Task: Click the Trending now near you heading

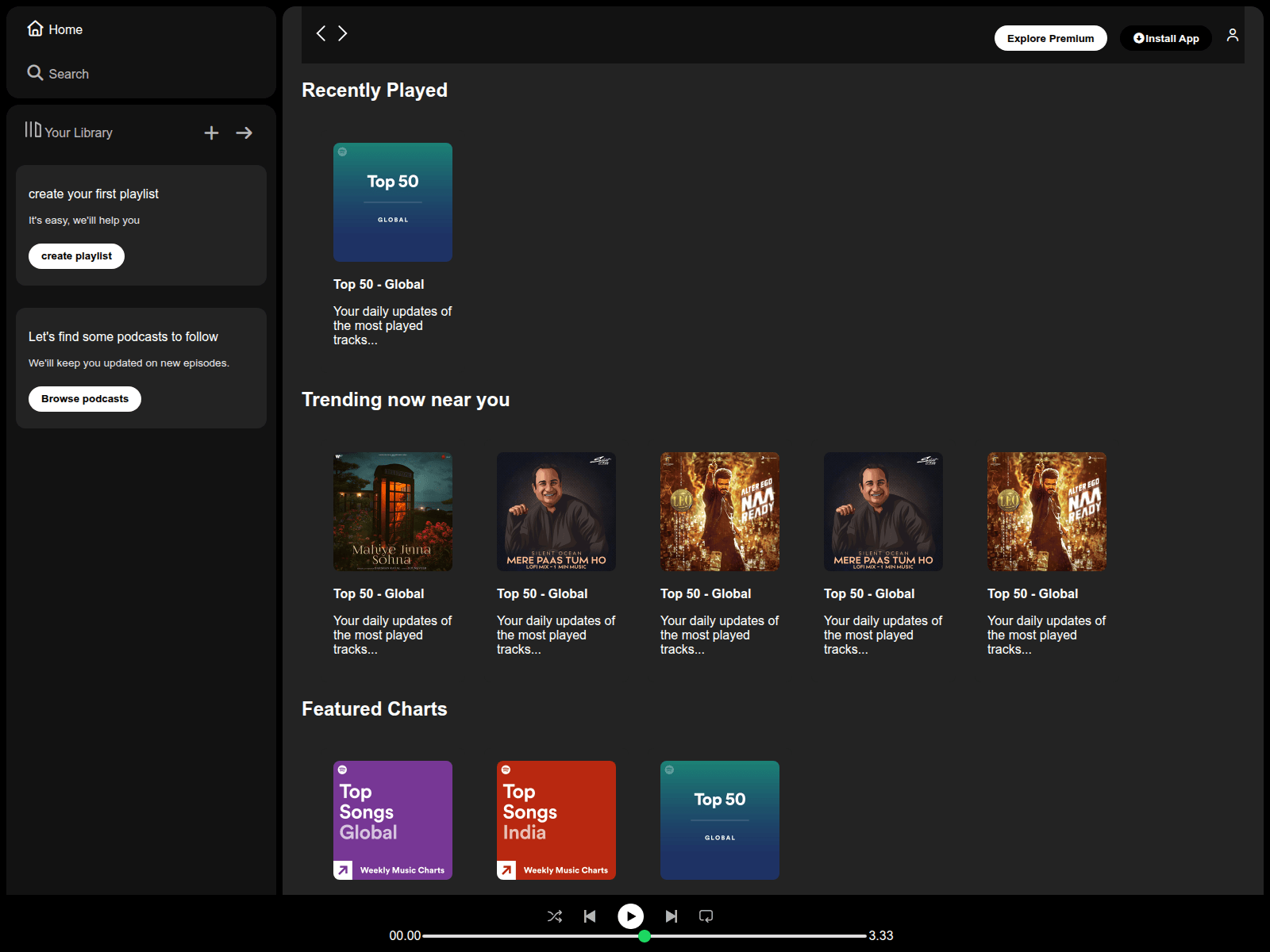Action: click(406, 400)
